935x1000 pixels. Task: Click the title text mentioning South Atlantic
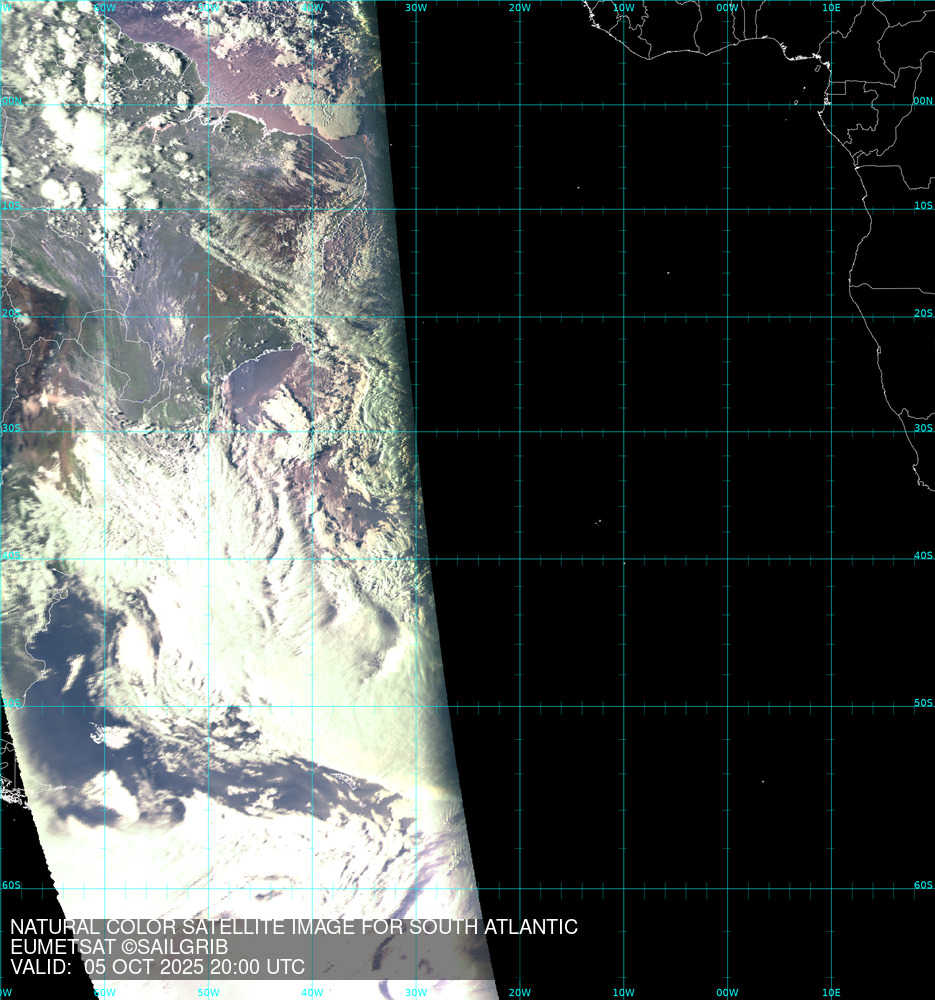[293, 927]
